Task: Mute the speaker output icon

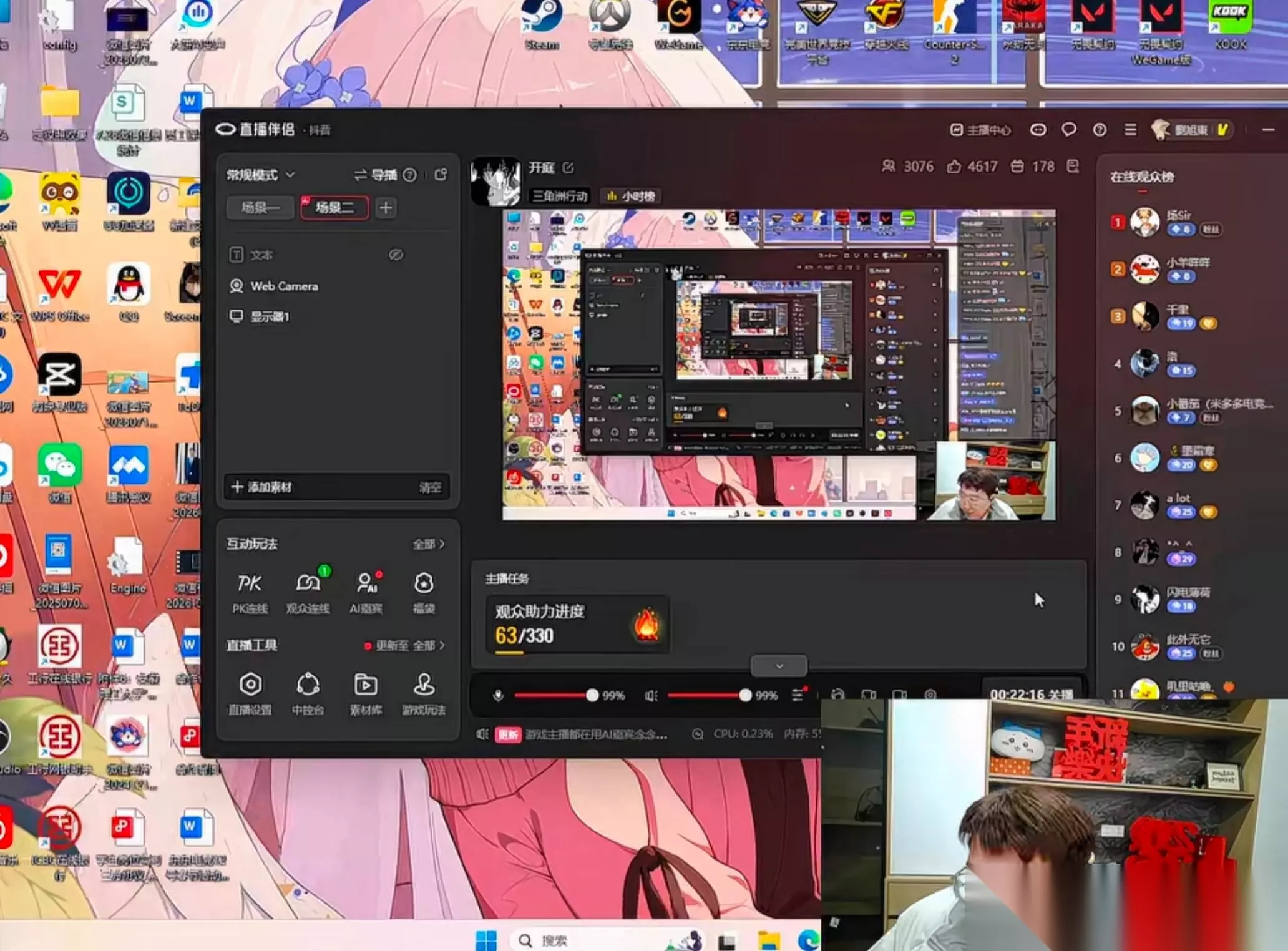Action: click(x=651, y=695)
